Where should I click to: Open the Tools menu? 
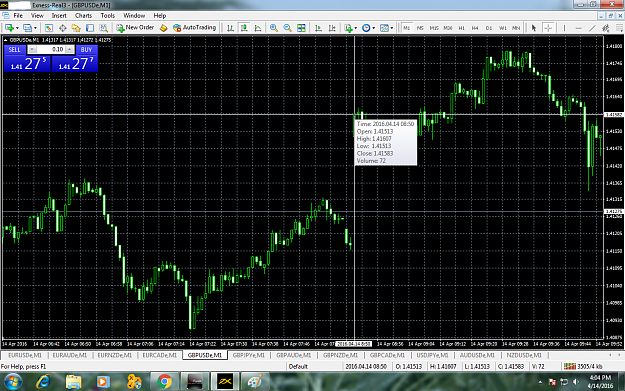108,16
